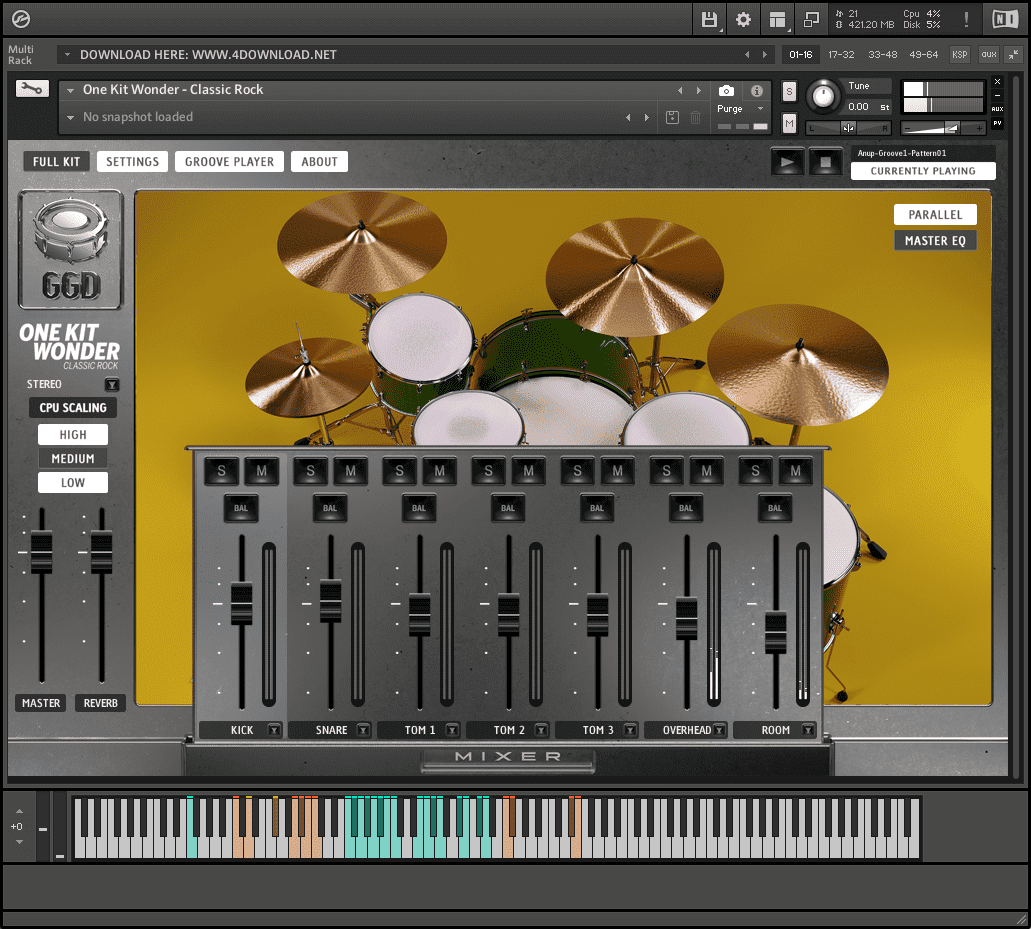Set CPU scaling to MEDIUM
Image resolution: width=1031 pixels, height=929 pixels.
73,458
